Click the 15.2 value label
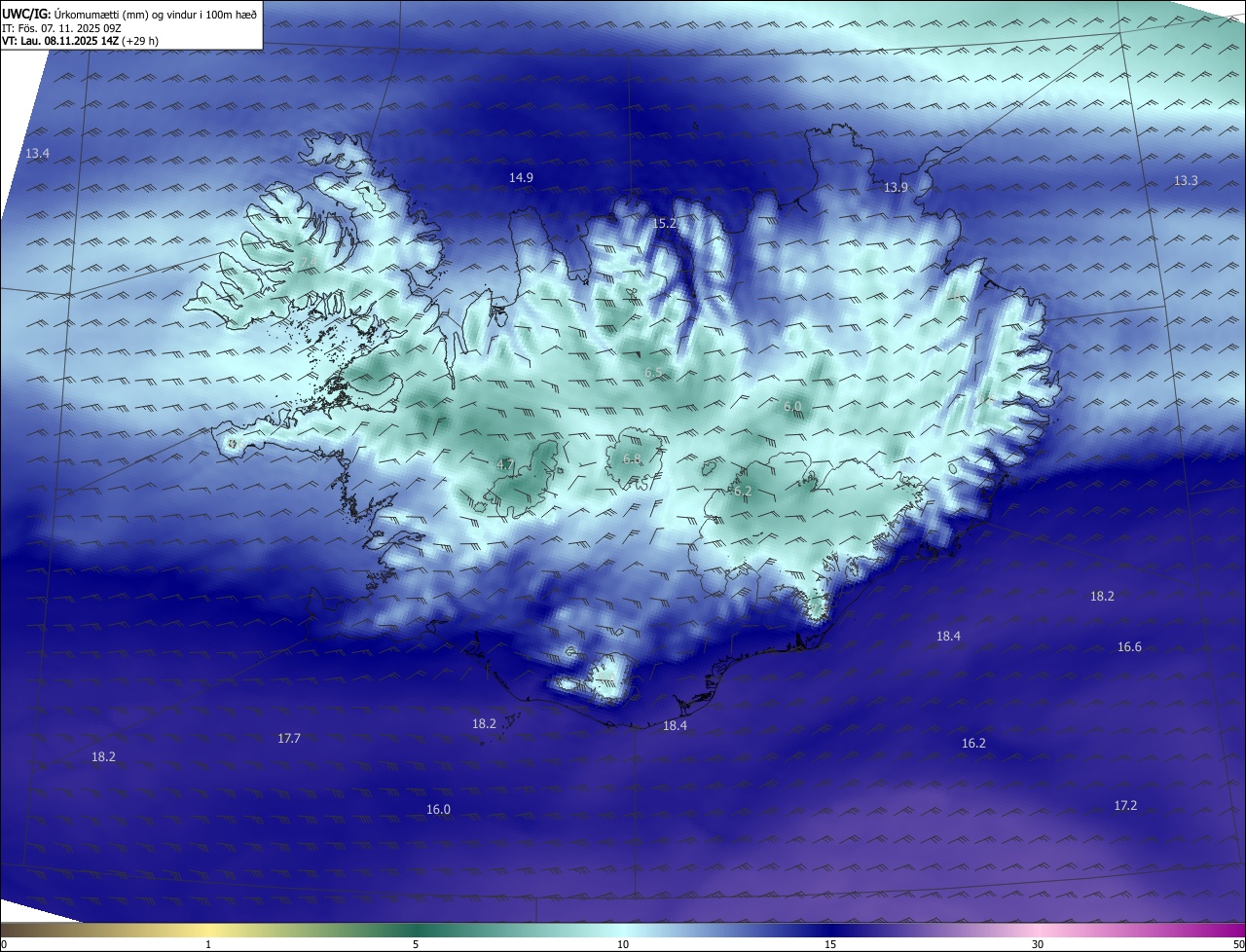Image resolution: width=1246 pixels, height=952 pixels. tap(664, 223)
